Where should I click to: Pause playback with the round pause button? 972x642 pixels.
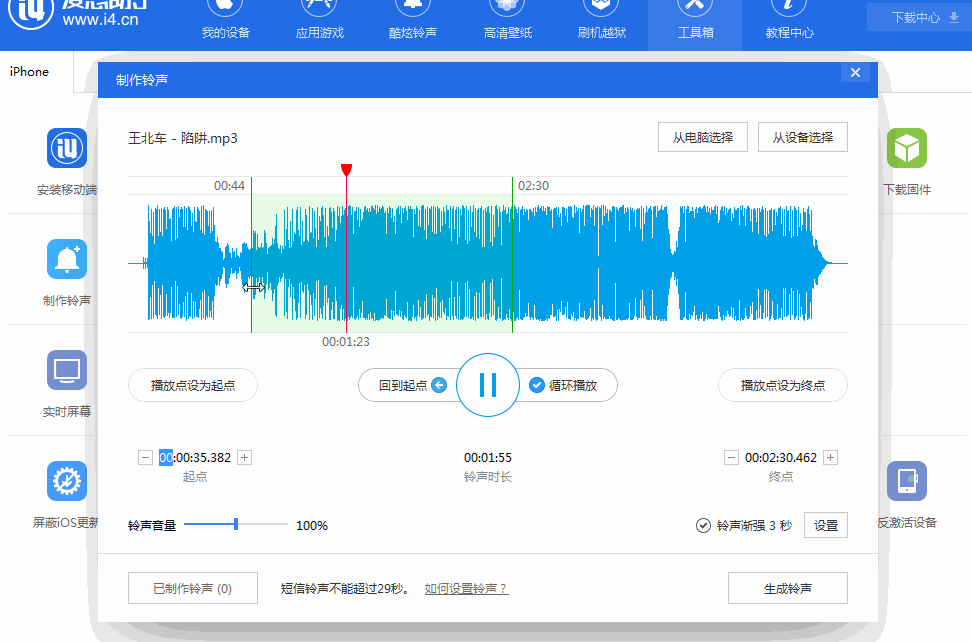pos(488,385)
